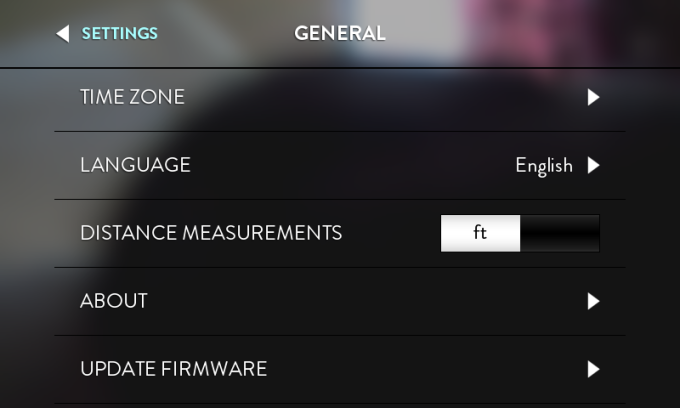
Task: Click the GENERAL page title
Action: [x=339, y=33]
